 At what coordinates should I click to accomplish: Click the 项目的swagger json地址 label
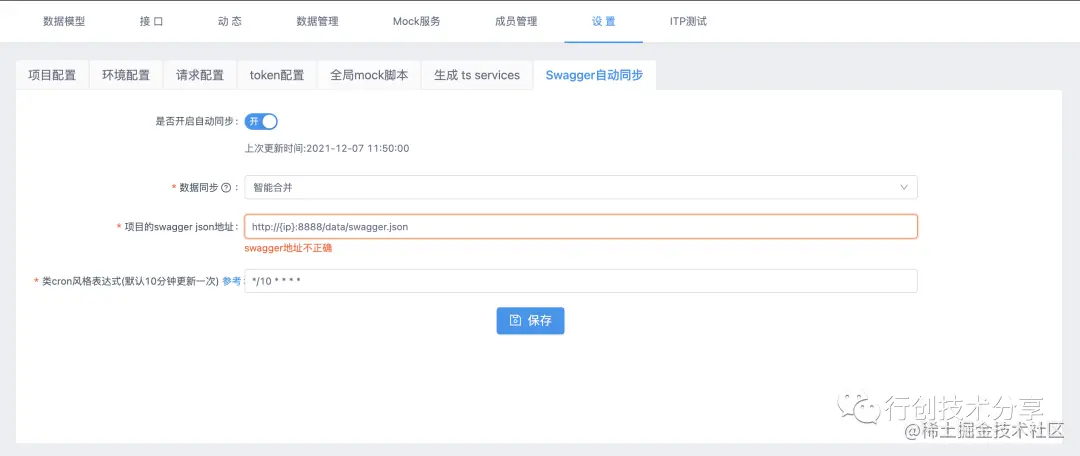(181, 227)
